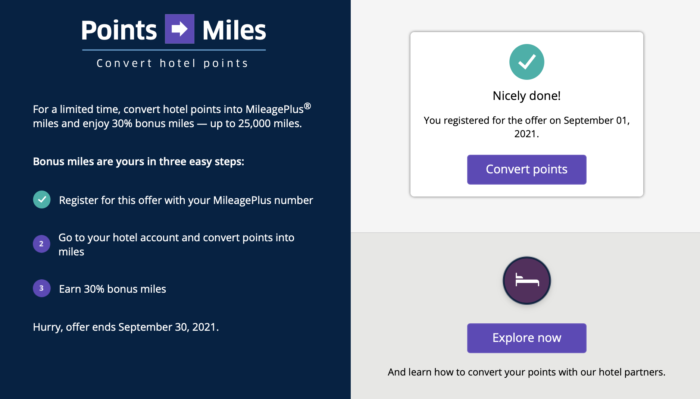Click the Bonus miles three easy steps heading
The width and height of the screenshot is (700, 399).
(138, 161)
